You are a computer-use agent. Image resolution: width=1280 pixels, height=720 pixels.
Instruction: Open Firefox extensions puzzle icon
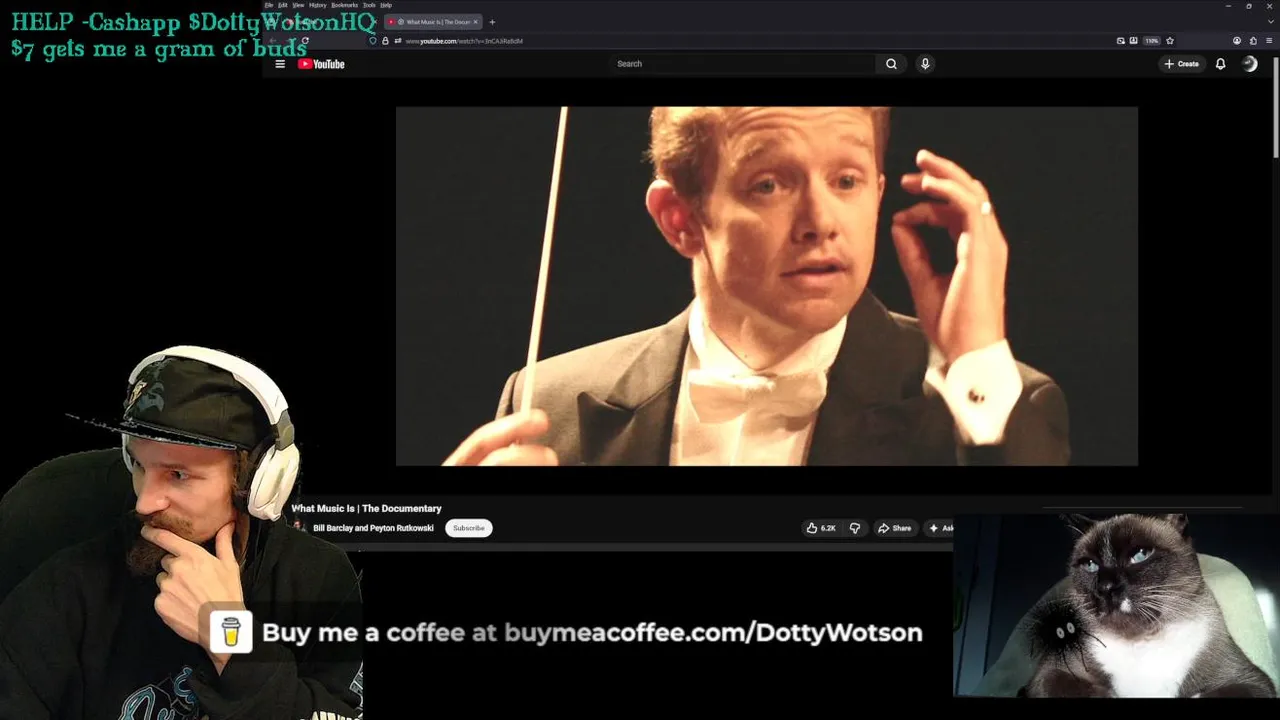pos(1253,41)
